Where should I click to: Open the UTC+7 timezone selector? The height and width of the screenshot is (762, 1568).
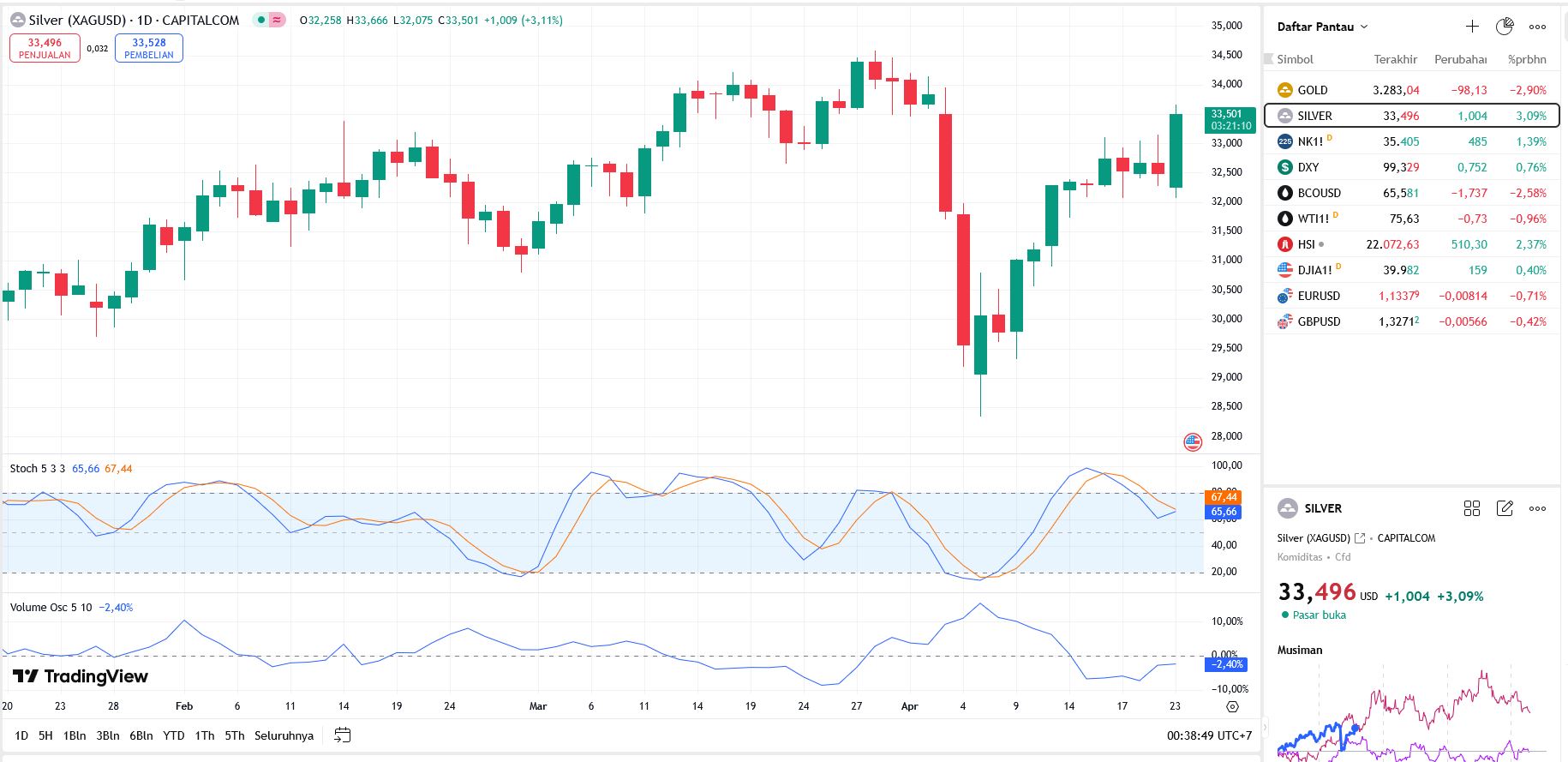[1209, 735]
